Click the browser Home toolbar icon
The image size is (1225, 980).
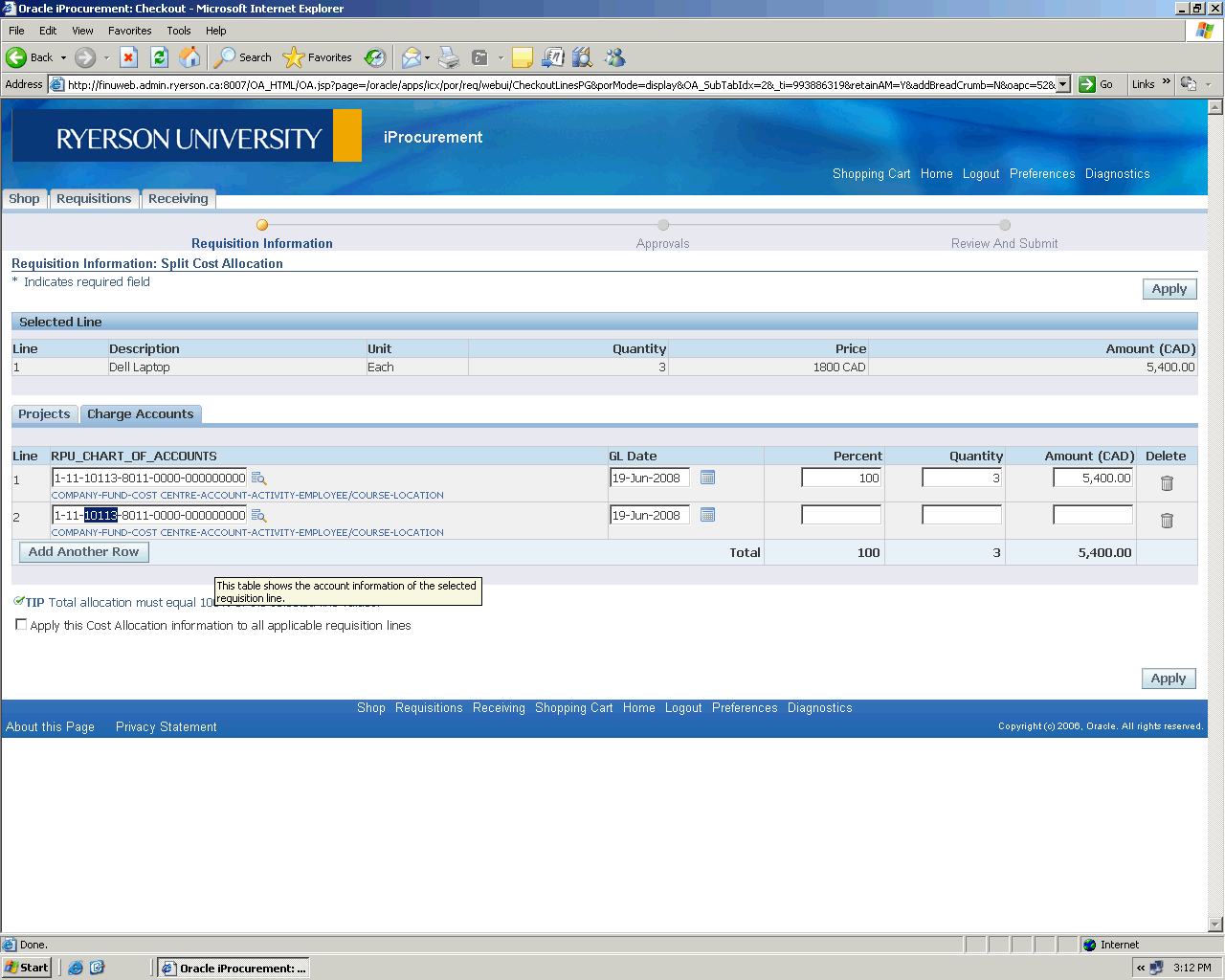(x=190, y=57)
